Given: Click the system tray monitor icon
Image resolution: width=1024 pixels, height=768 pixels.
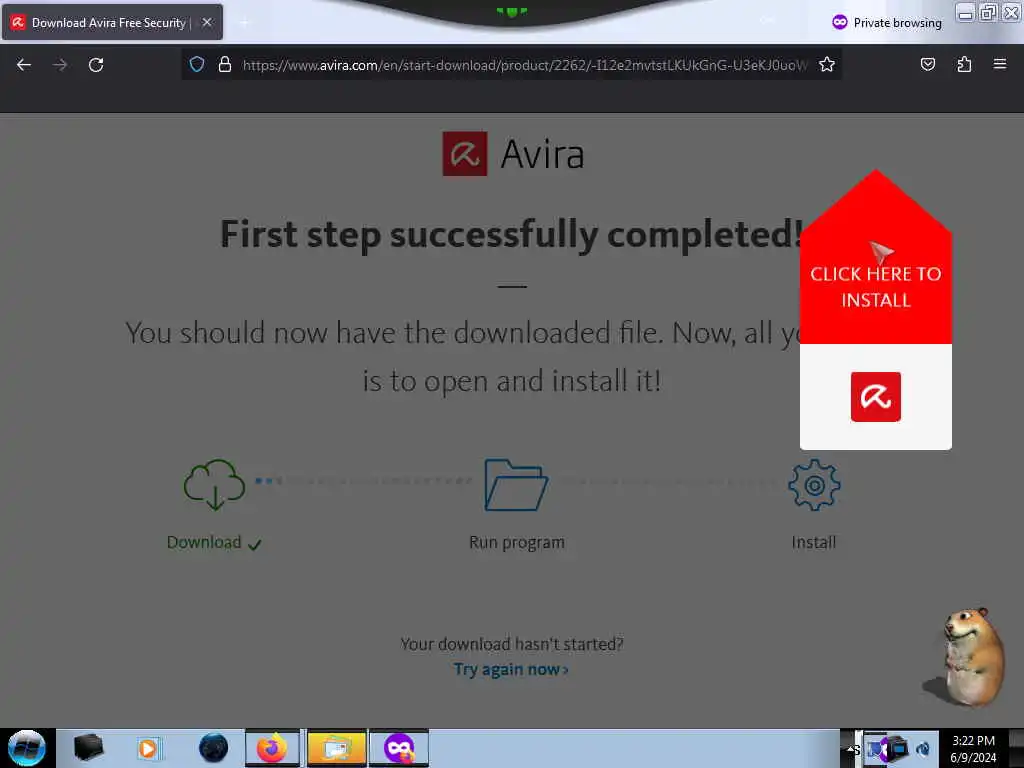Looking at the screenshot, I should [x=897, y=748].
